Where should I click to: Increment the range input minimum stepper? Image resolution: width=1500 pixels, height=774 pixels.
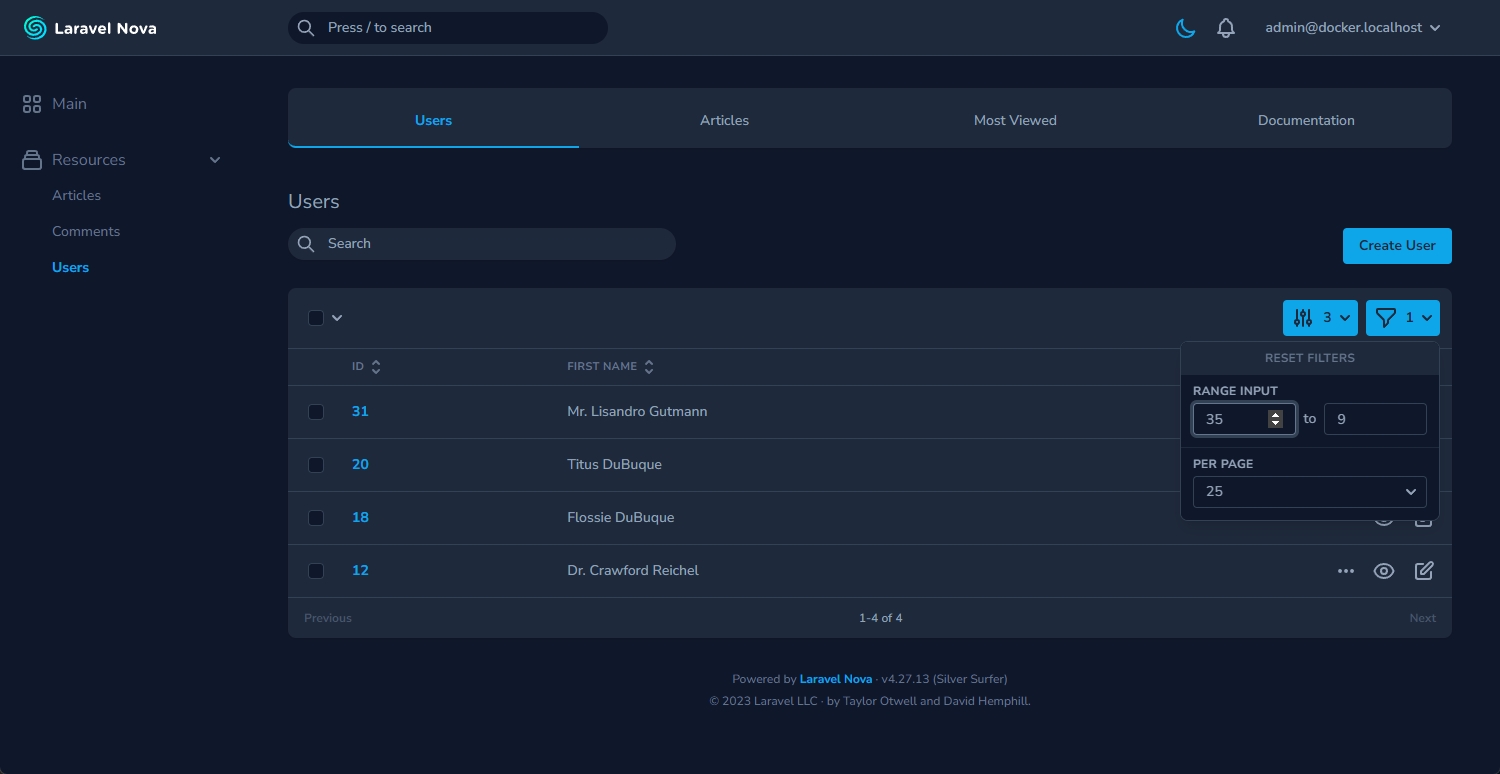[1275, 414]
